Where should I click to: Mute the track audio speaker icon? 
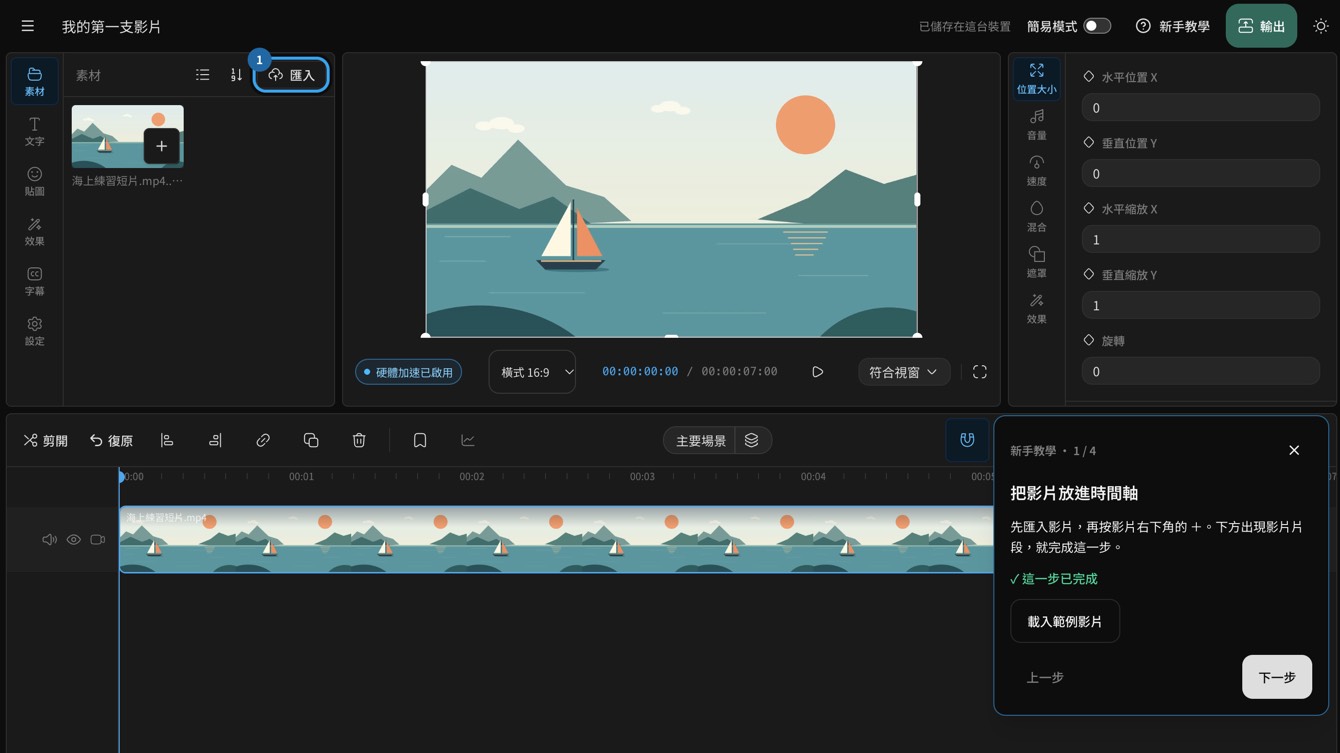[49, 540]
